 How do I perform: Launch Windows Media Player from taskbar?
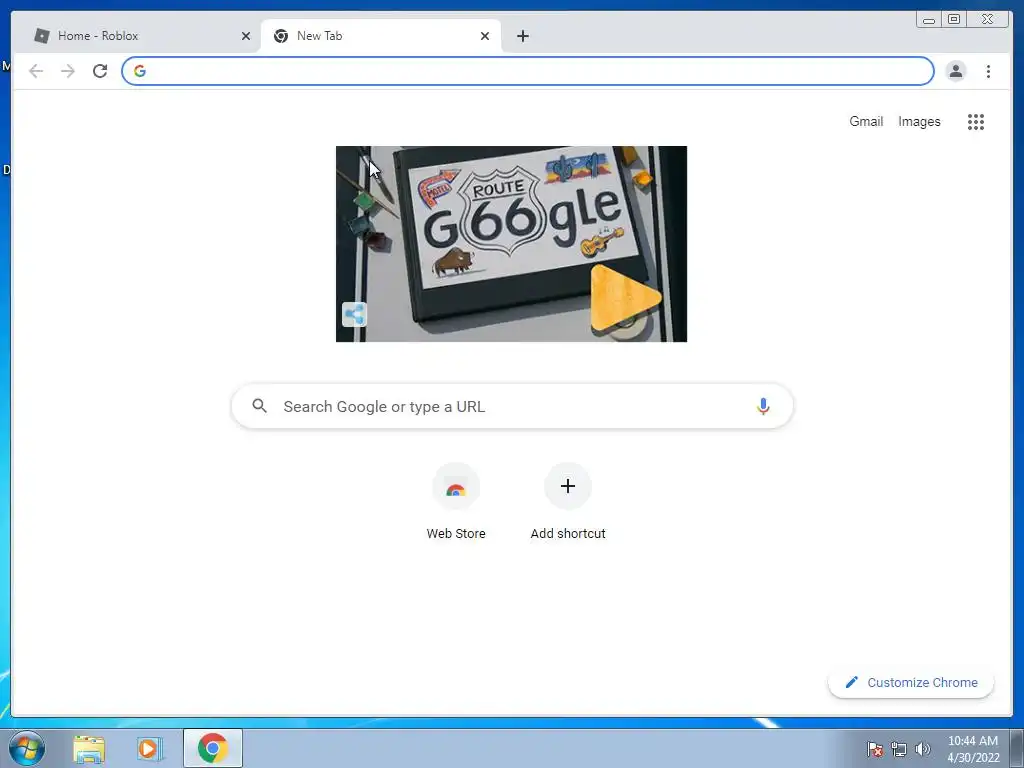pyautogui.click(x=150, y=748)
